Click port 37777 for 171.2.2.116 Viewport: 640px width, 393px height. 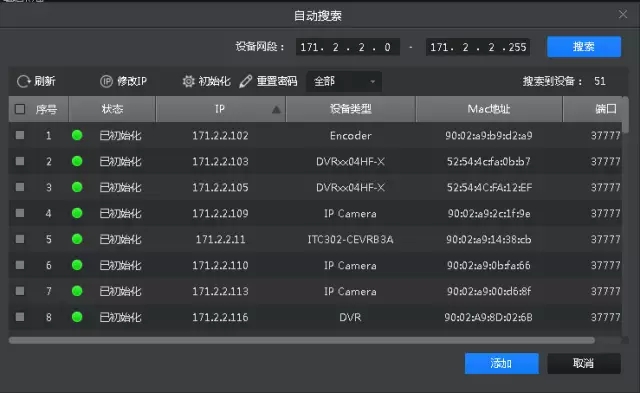[x=606, y=317]
